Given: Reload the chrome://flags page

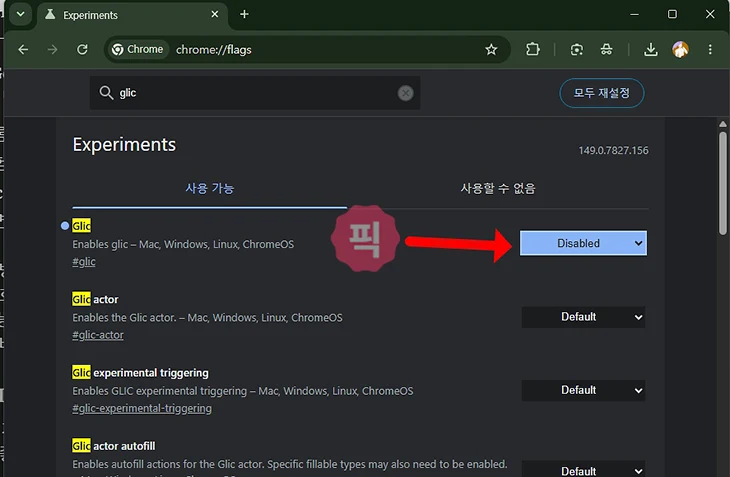Looking at the screenshot, I should pos(82,49).
